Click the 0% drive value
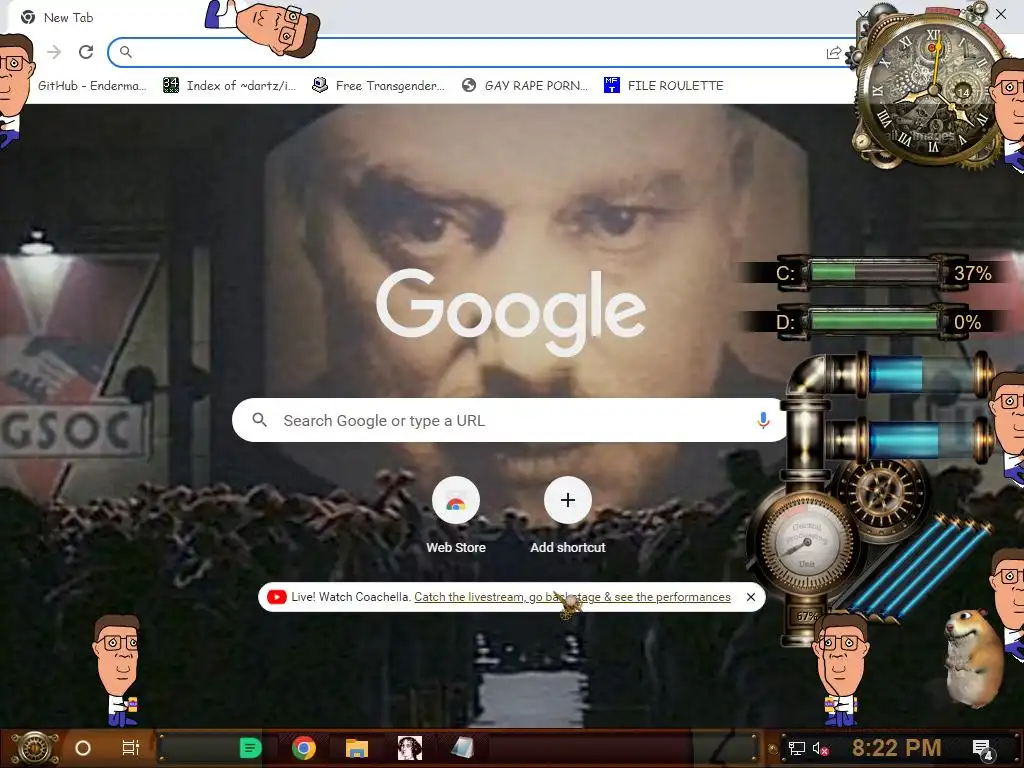This screenshot has width=1024, height=768. point(967,322)
